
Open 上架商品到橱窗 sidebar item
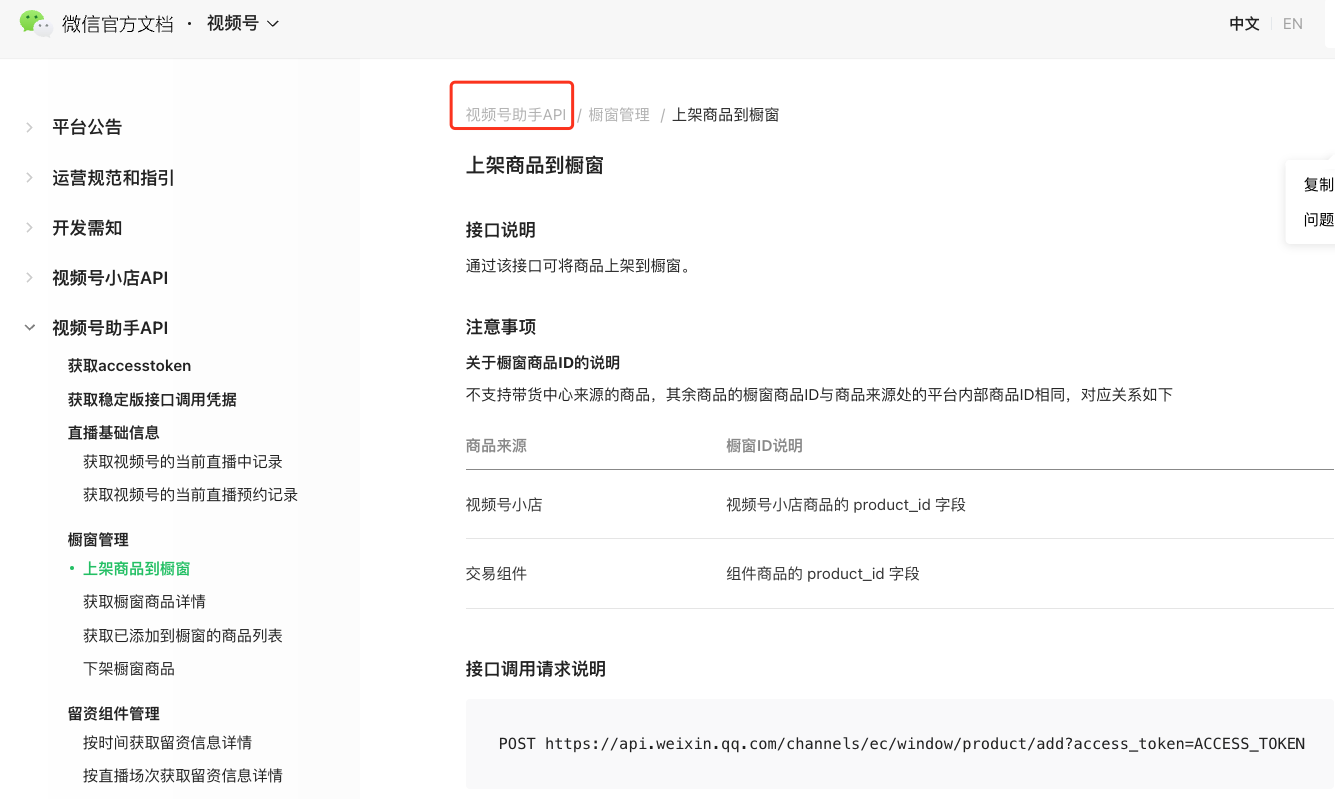click(137, 569)
